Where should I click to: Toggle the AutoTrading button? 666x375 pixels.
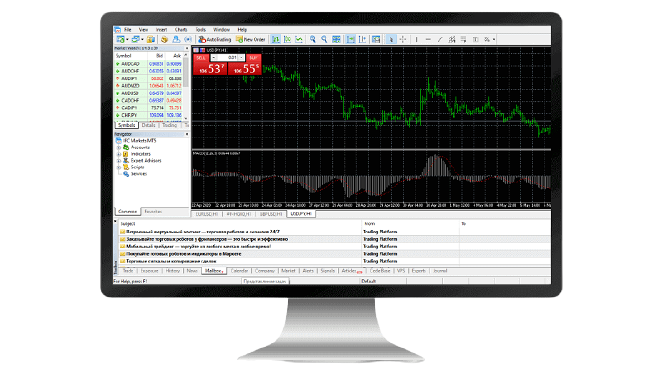coord(215,39)
